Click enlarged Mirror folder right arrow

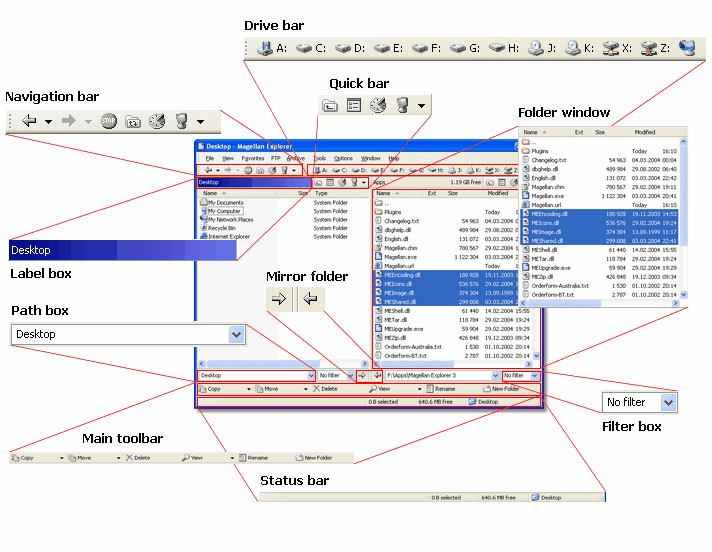(279, 299)
